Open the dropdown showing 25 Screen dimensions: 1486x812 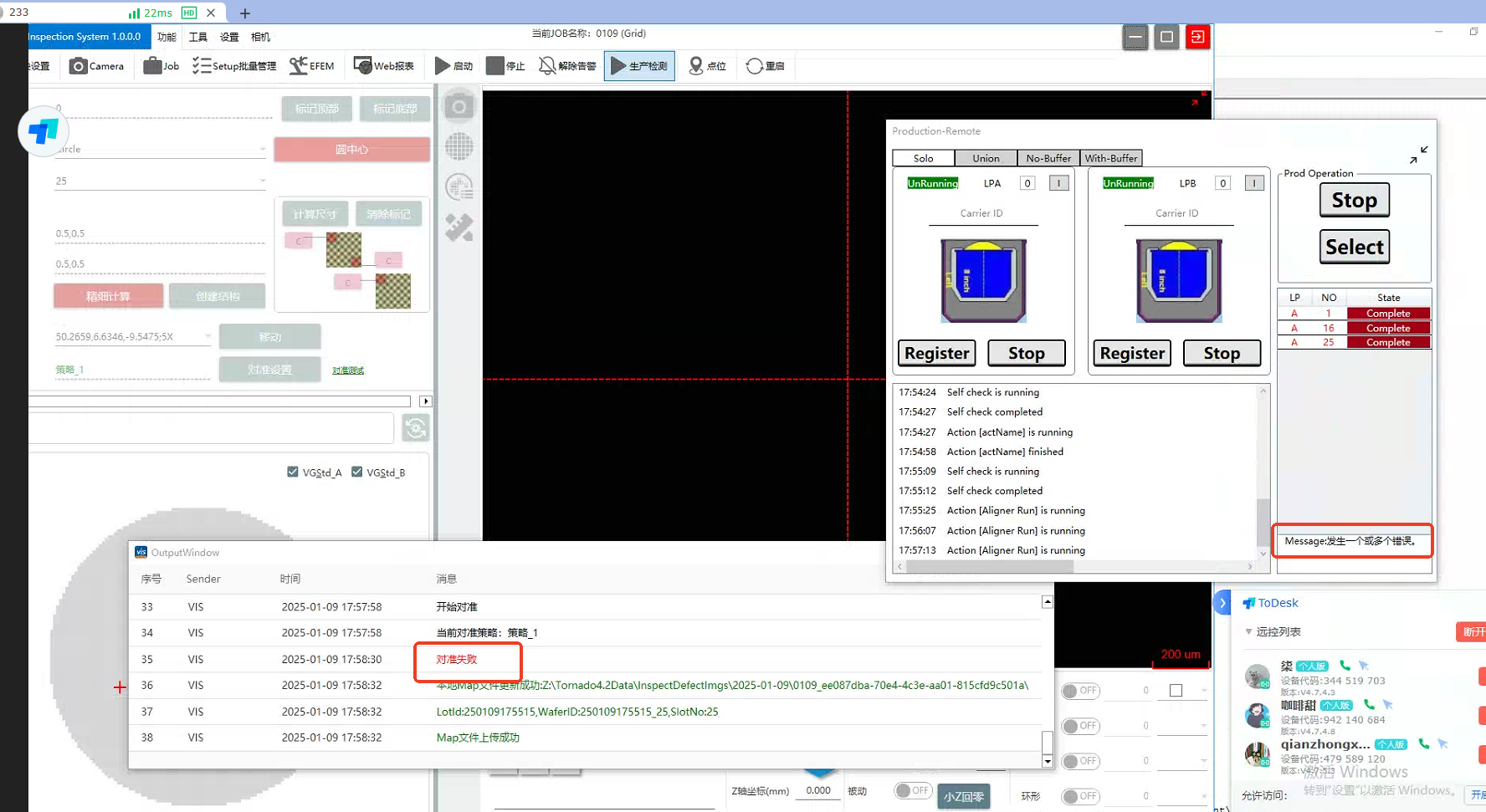pos(263,181)
